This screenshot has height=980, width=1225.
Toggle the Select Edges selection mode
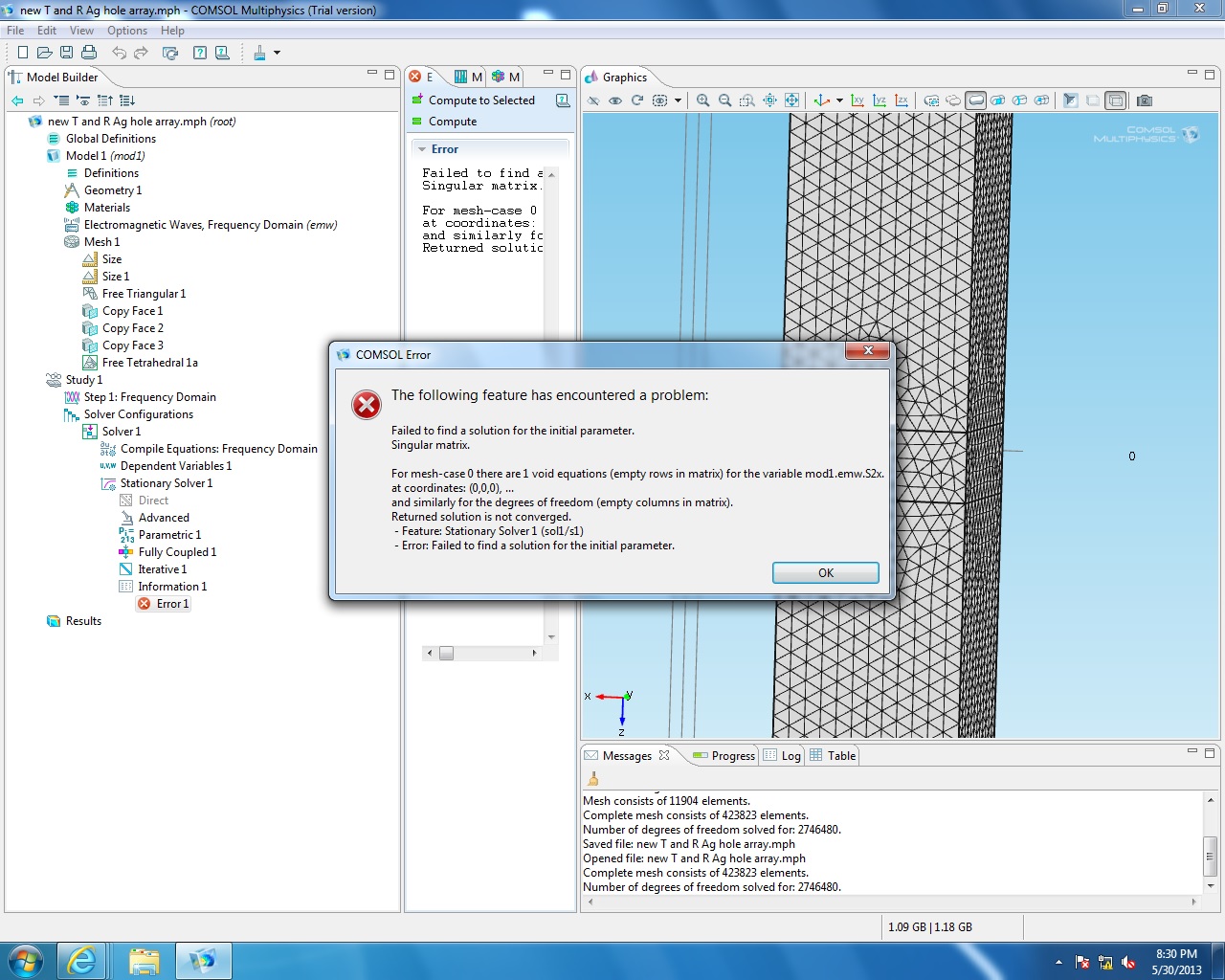point(998,100)
